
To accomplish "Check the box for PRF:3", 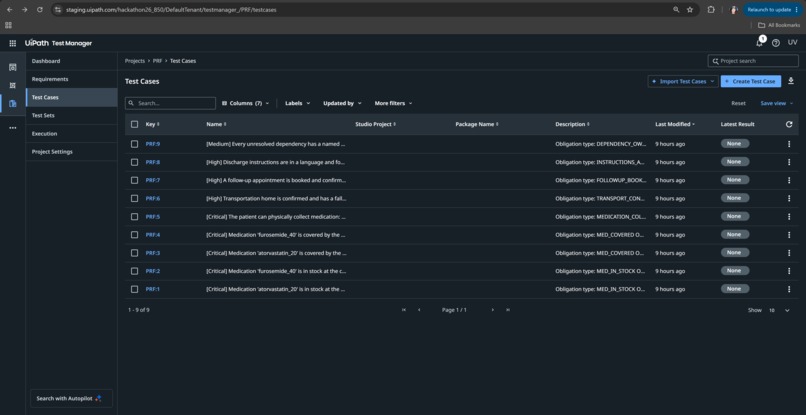I will point(134,253).
